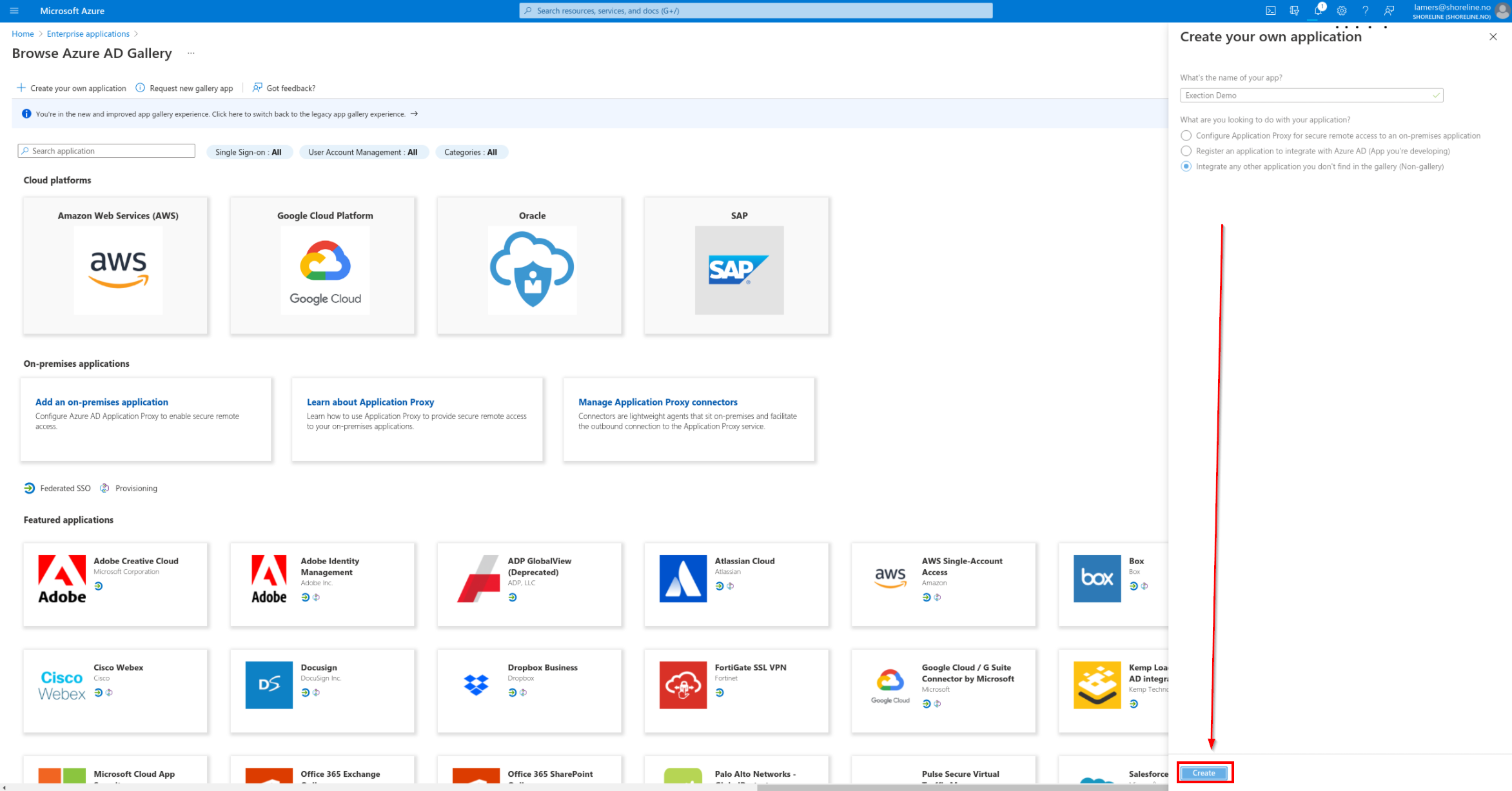Open the Directories and subscriptions filter icon
This screenshot has width=1512, height=791.
(1294, 11)
